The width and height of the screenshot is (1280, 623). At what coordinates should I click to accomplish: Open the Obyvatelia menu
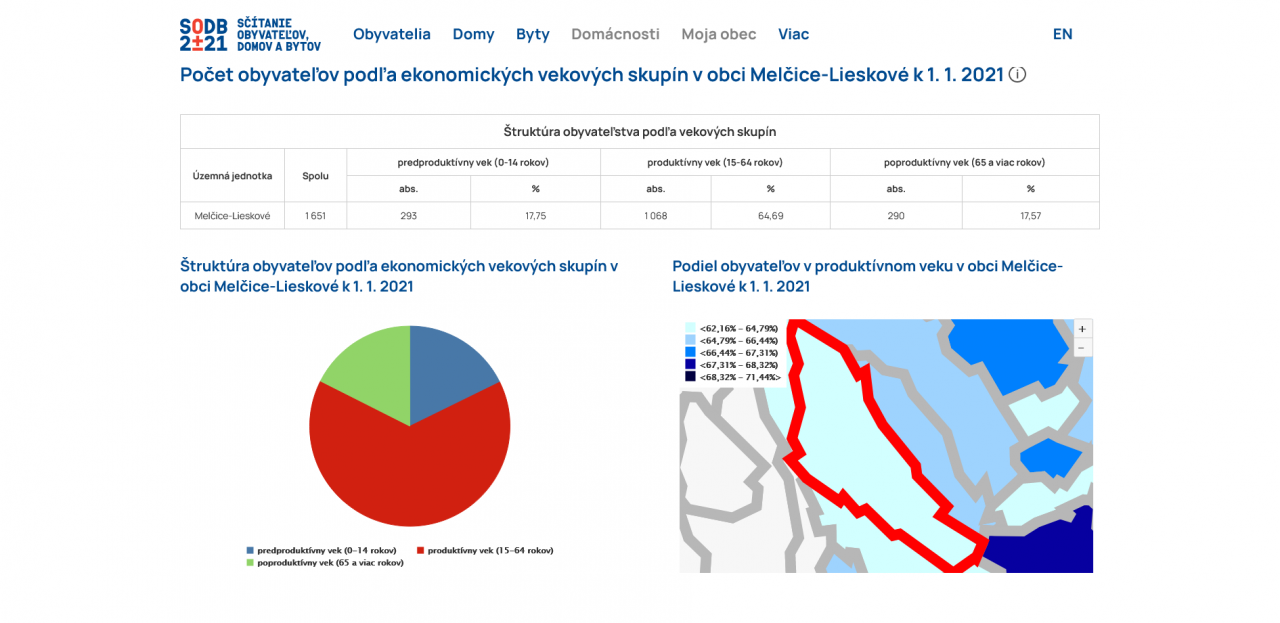coord(391,34)
